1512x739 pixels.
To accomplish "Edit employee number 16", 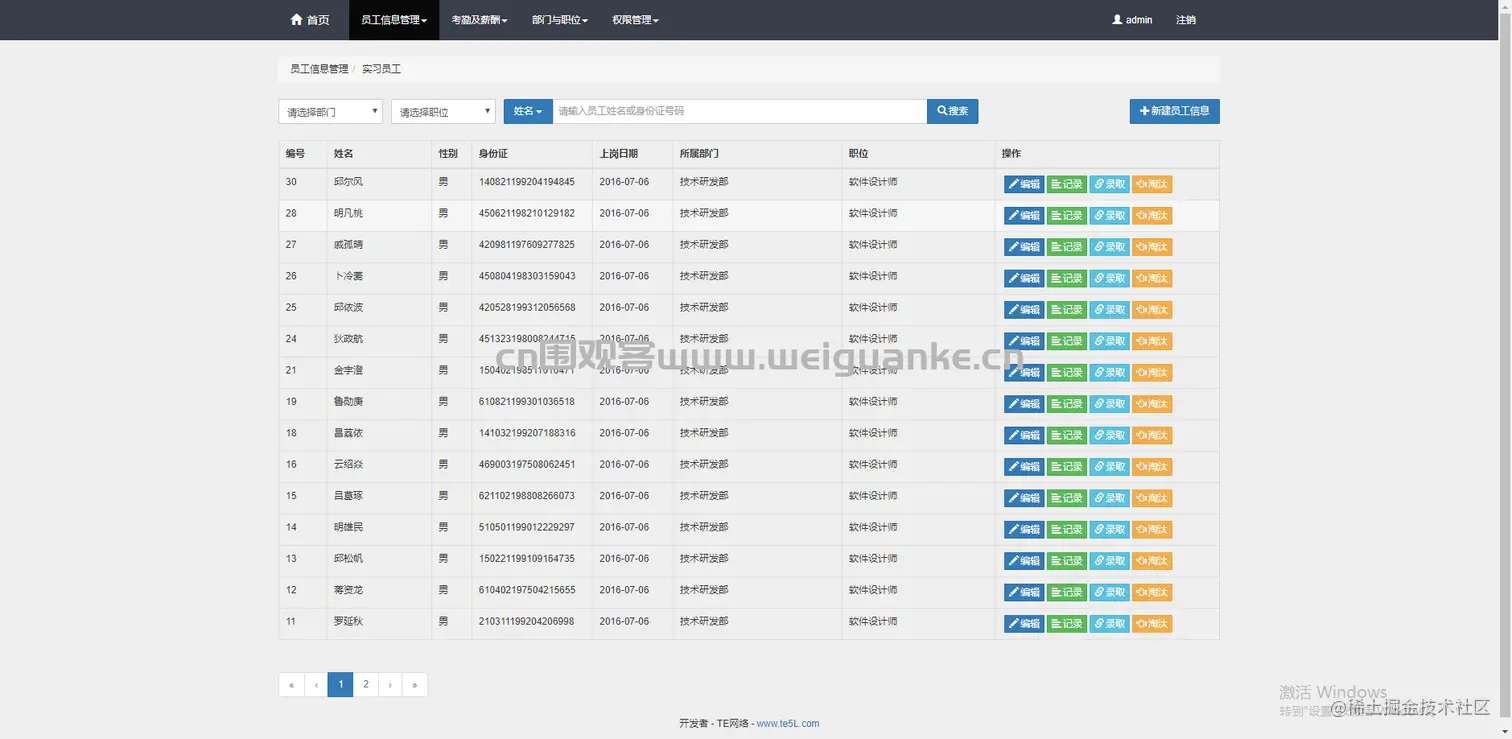I will [1024, 467].
